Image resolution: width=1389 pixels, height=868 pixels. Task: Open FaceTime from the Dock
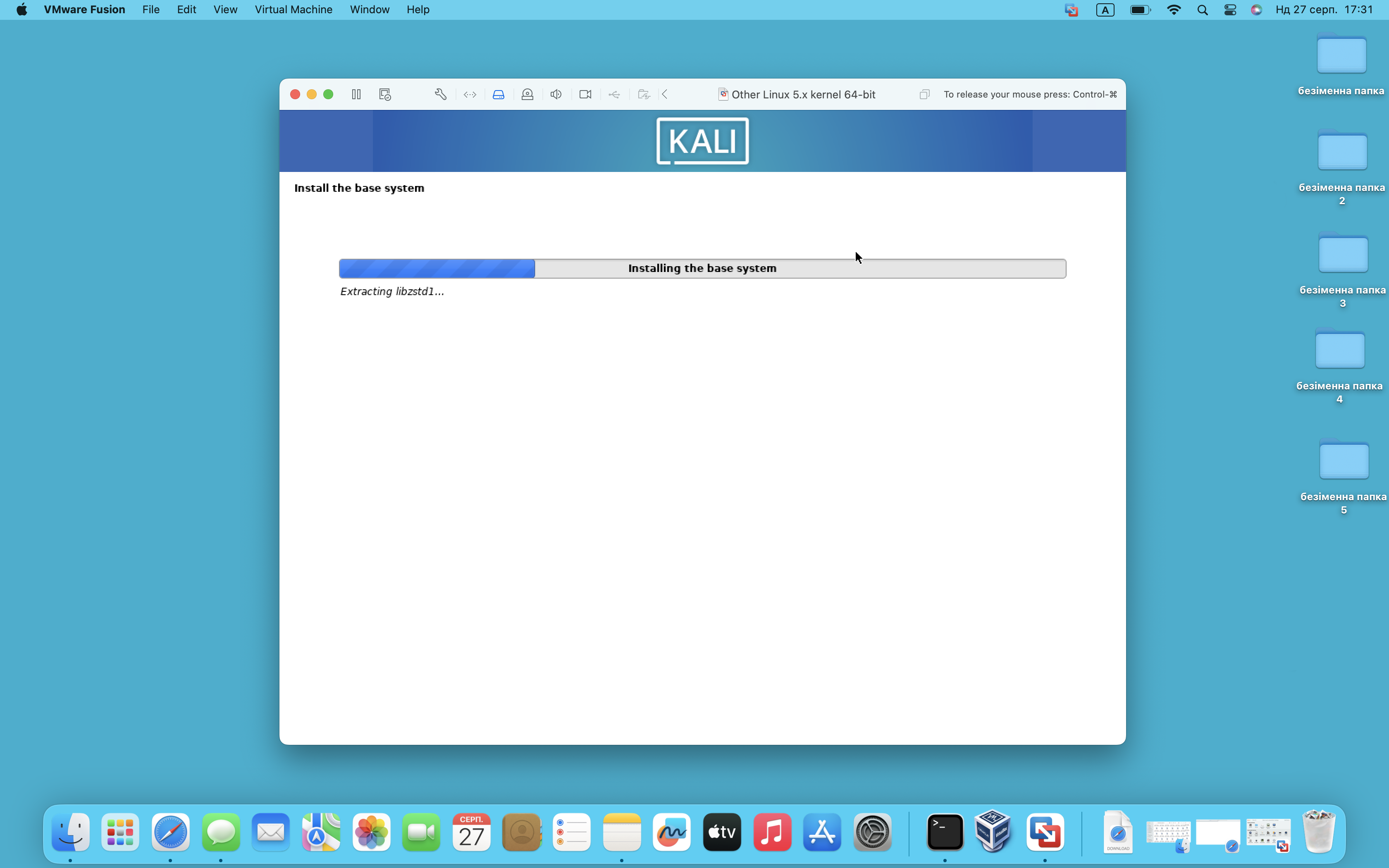[x=421, y=832]
